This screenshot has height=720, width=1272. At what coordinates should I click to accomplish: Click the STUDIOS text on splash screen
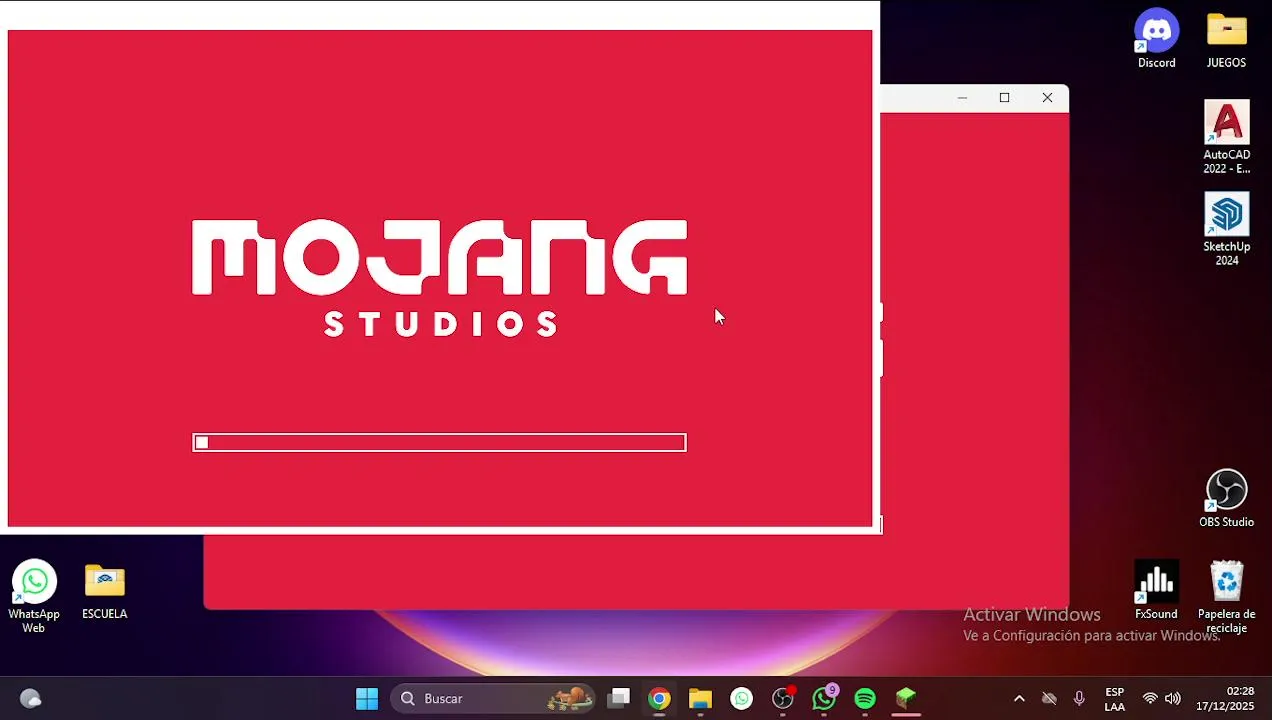click(x=441, y=324)
